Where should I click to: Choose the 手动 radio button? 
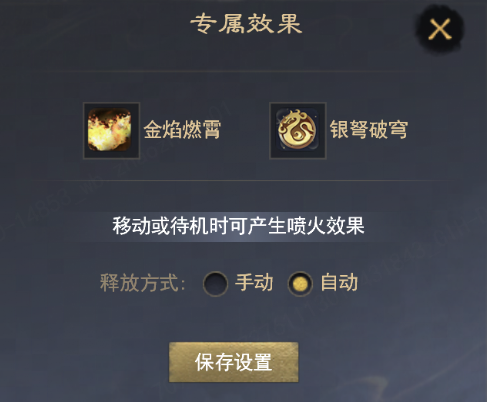pos(215,284)
